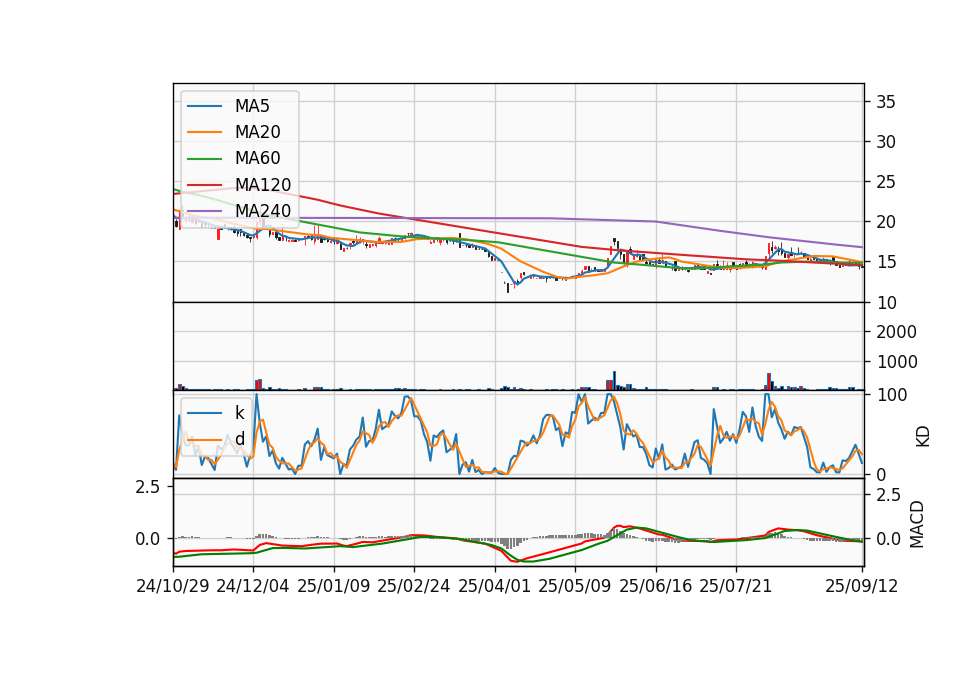Click the price axis value 20
960x690 pixels.
click(885, 222)
